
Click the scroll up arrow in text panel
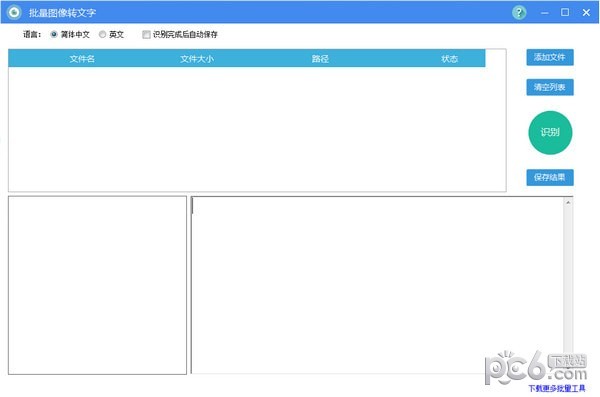pos(568,202)
